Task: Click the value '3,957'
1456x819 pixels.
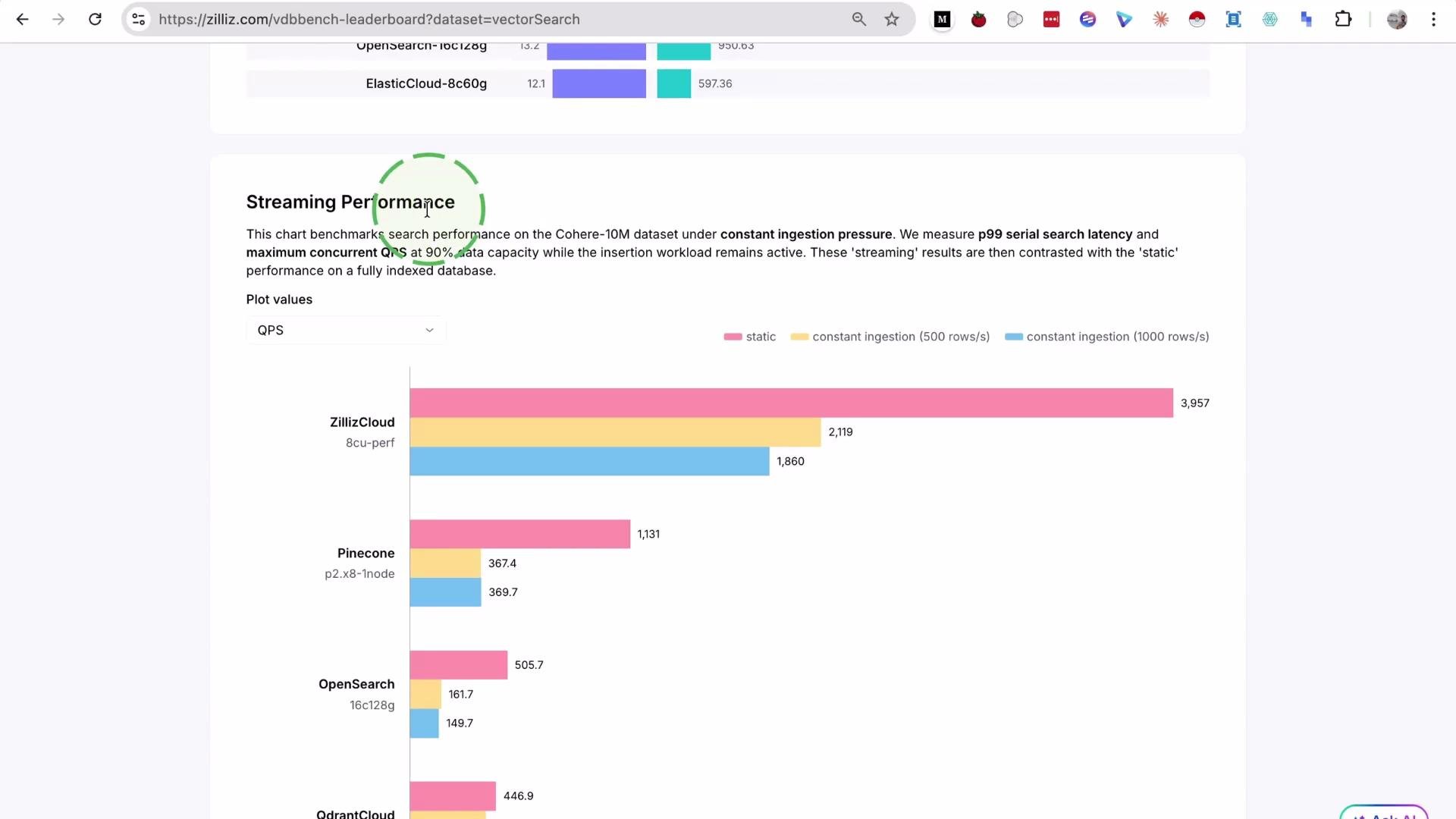Action: [1194, 403]
